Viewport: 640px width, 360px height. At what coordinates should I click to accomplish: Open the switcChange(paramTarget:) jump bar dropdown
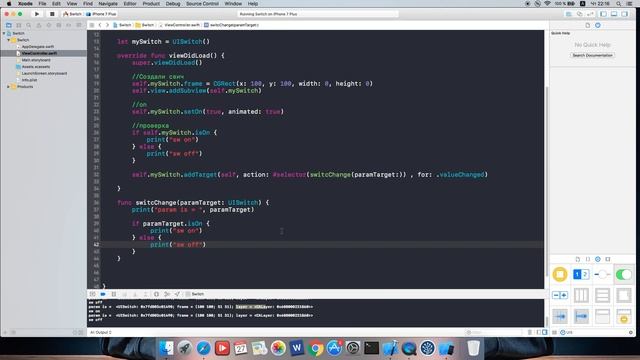(231, 25)
